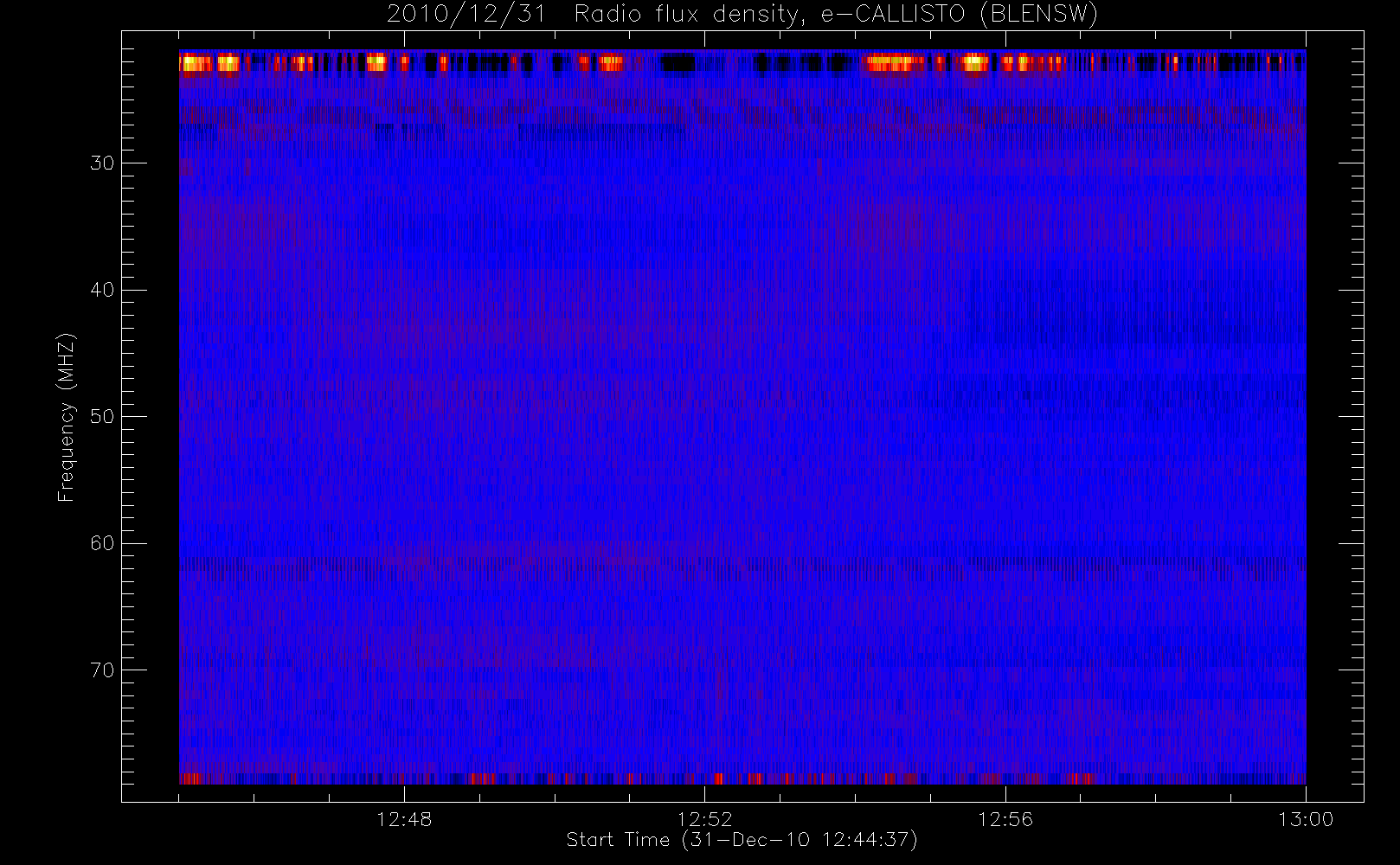Click the 12:48 time tick label

pyautogui.click(x=404, y=819)
